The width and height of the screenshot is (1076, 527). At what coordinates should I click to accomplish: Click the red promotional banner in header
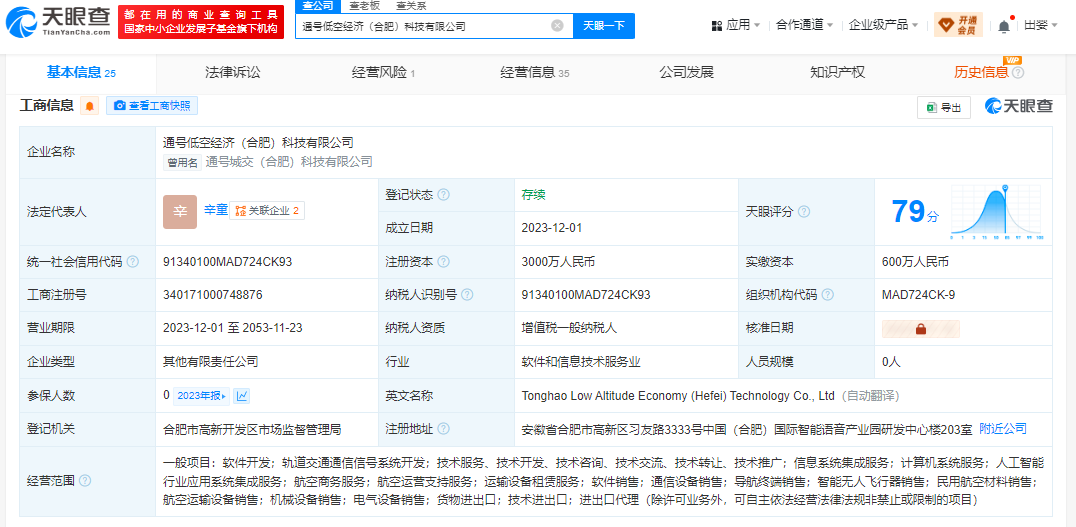200,21
